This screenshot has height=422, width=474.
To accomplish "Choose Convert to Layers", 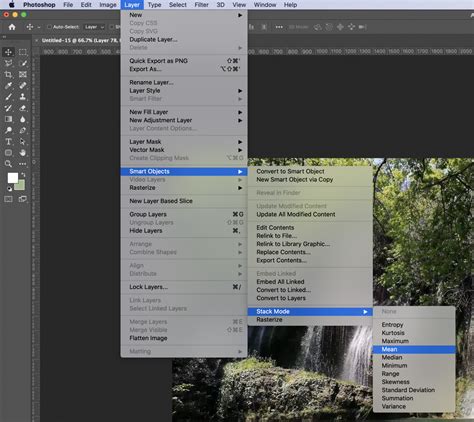I will tap(310, 298).
